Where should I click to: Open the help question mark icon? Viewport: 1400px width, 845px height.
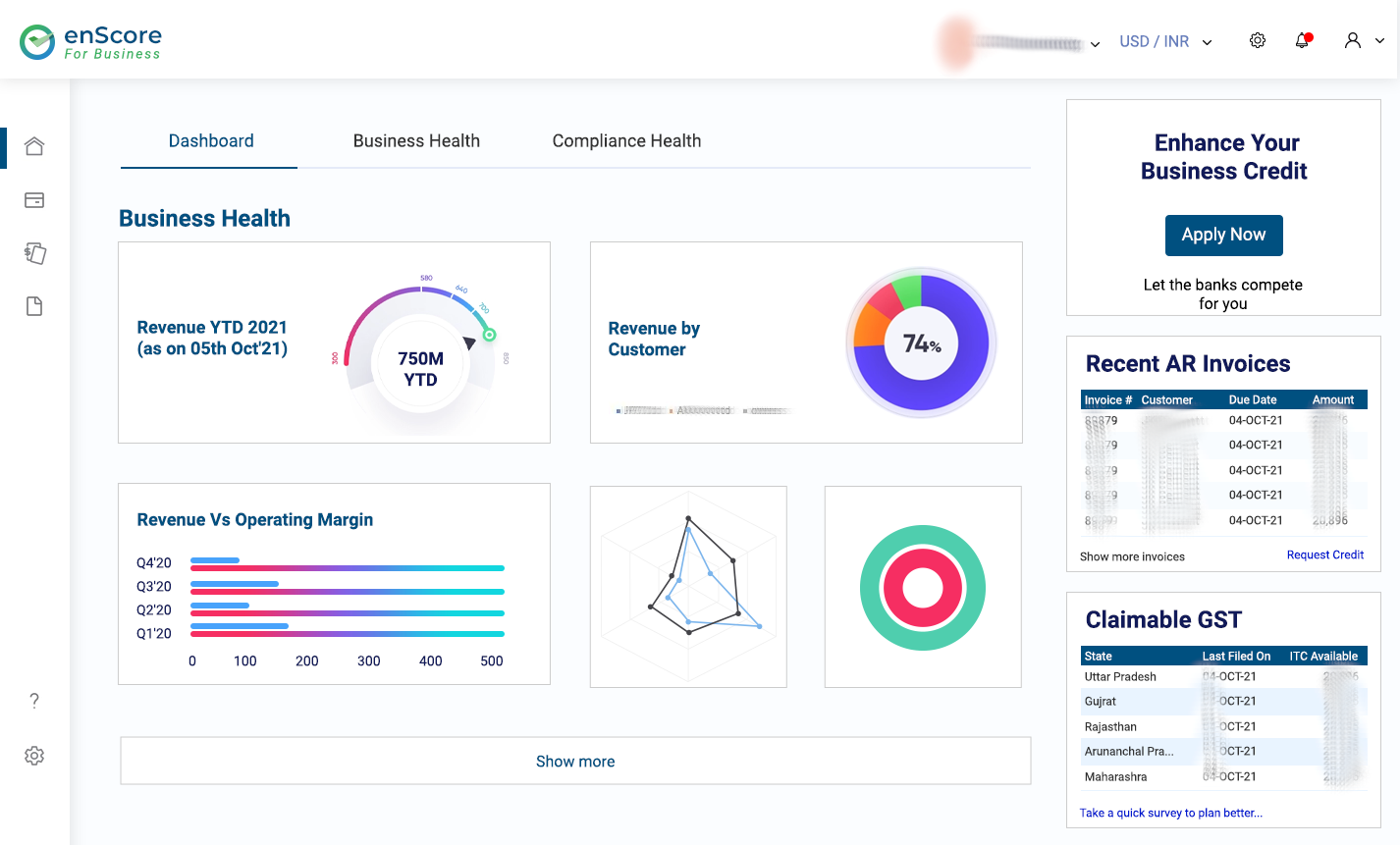(x=34, y=700)
